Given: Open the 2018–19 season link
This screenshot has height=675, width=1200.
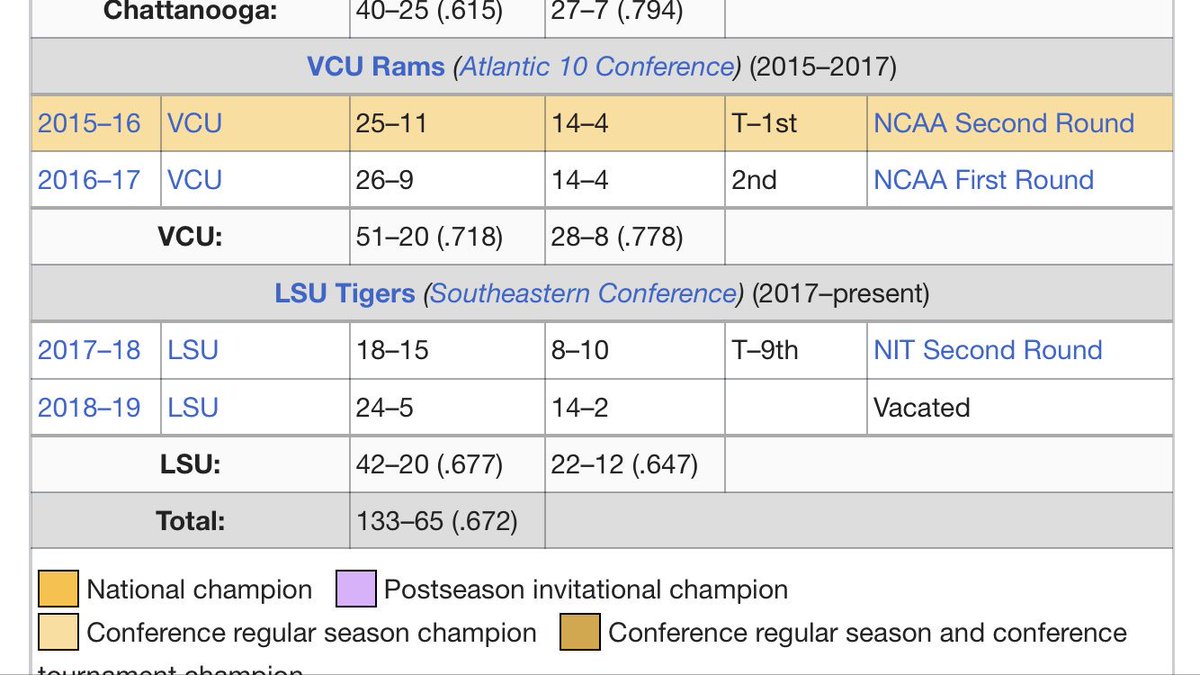Looking at the screenshot, I should (x=89, y=408).
